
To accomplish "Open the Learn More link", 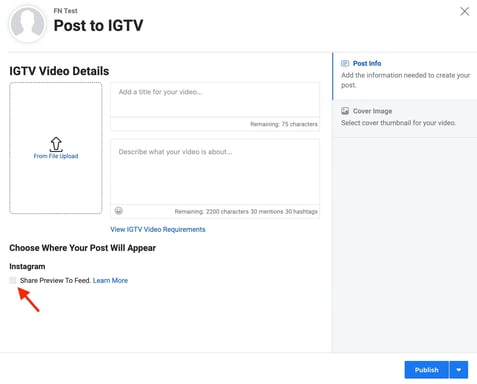I will tap(110, 280).
